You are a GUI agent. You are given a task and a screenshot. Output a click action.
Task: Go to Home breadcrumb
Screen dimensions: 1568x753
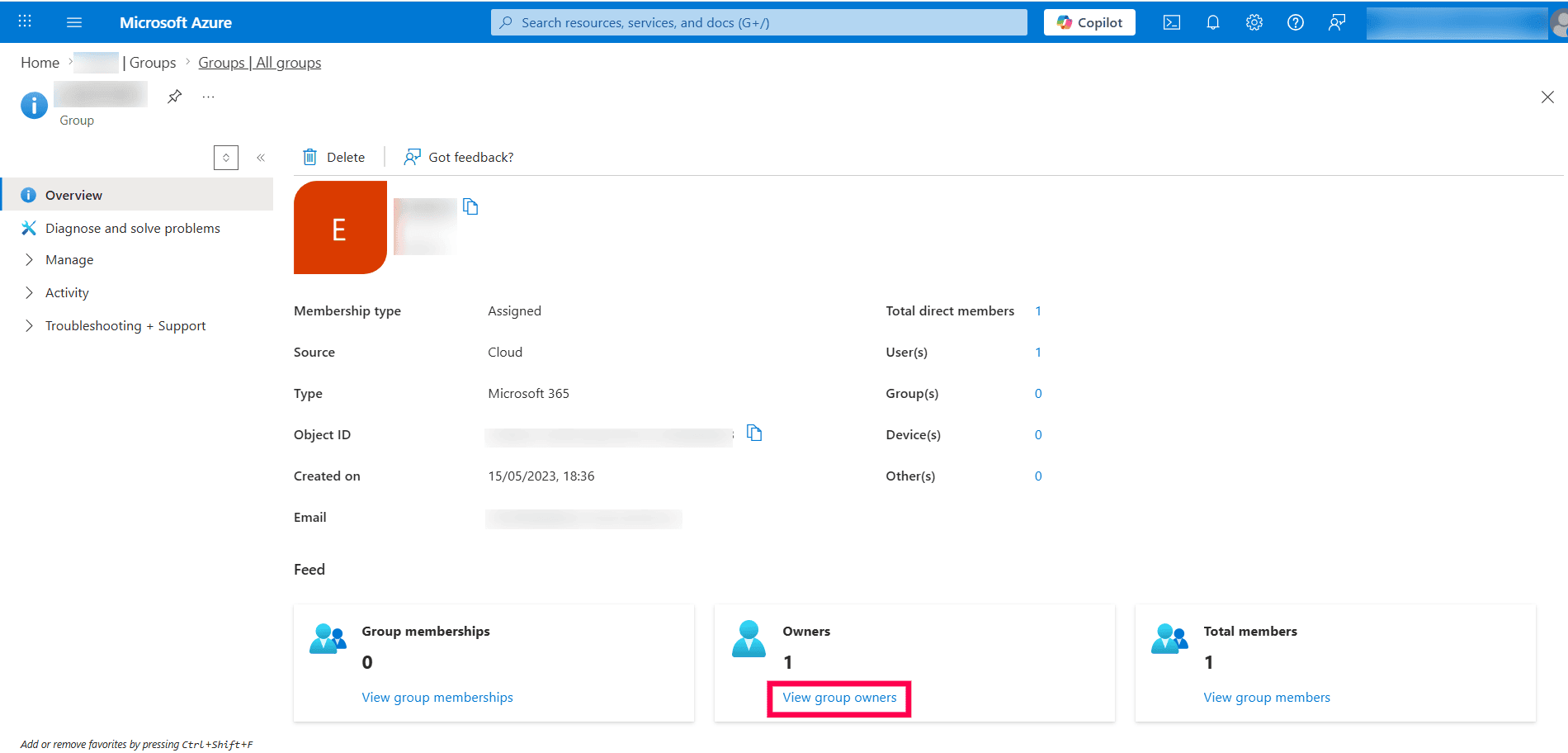40,63
